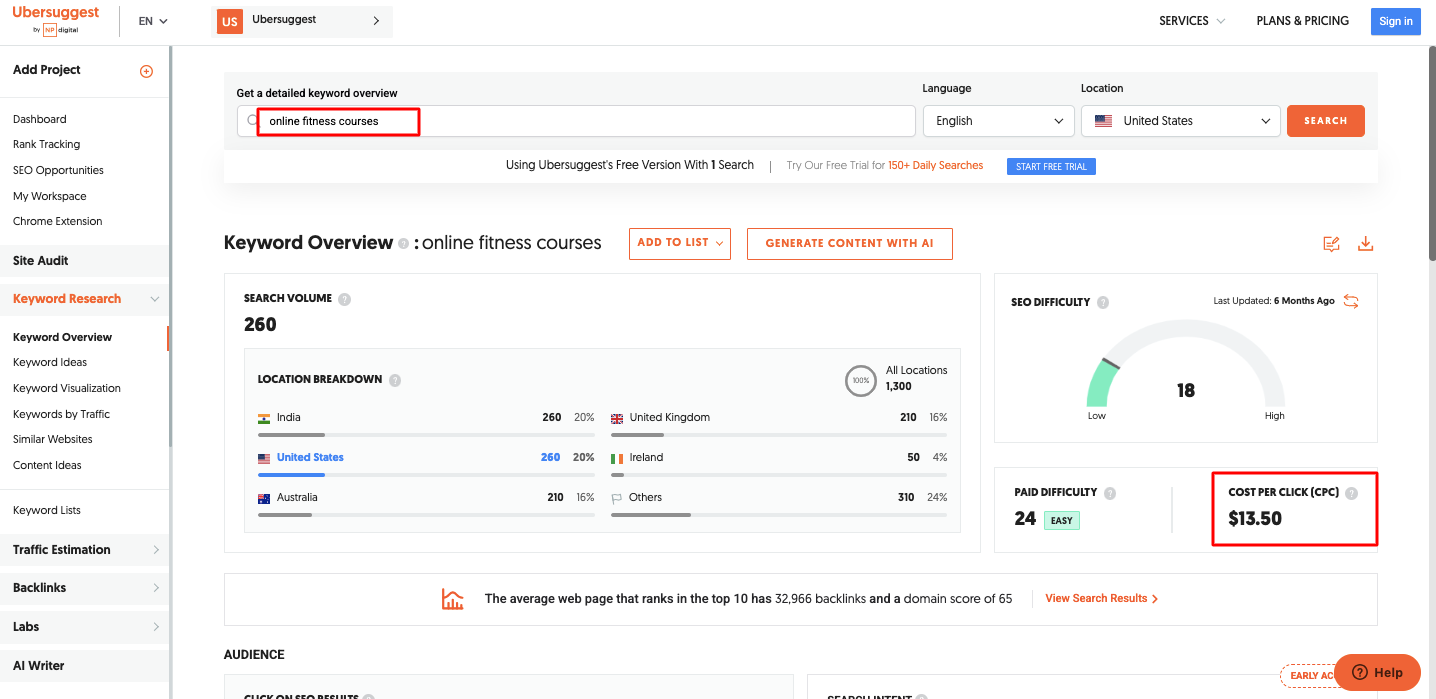Click the edit note icon beside download
This screenshot has height=699, width=1436.
pos(1331,244)
